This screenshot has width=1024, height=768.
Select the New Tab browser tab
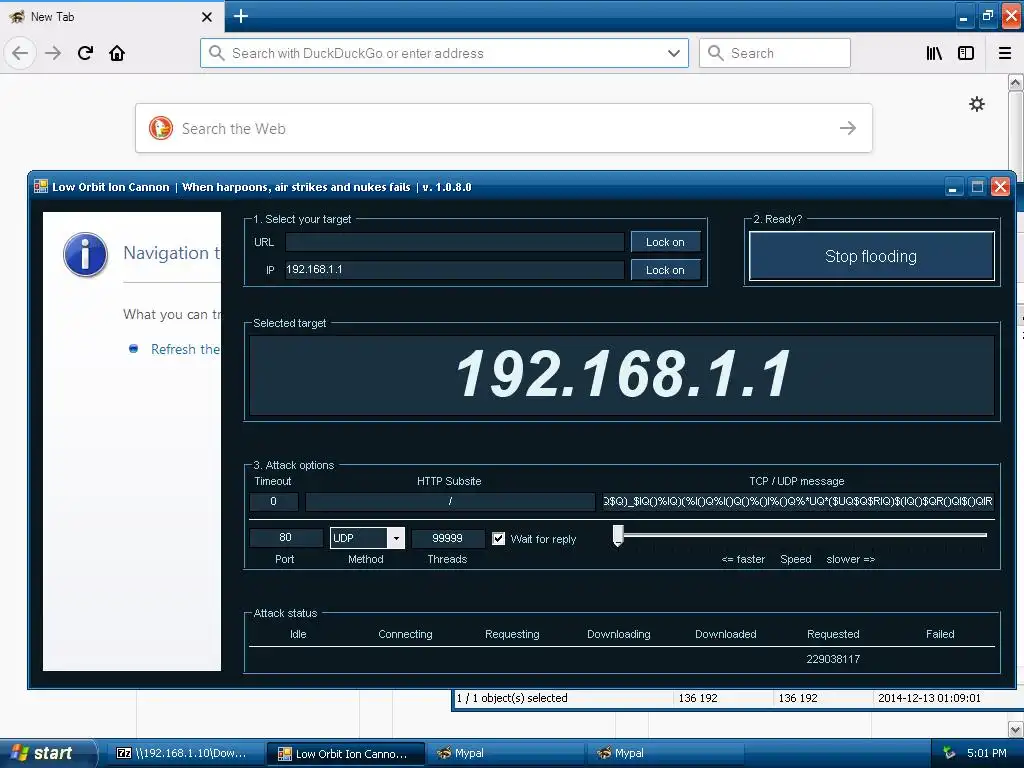click(x=111, y=16)
